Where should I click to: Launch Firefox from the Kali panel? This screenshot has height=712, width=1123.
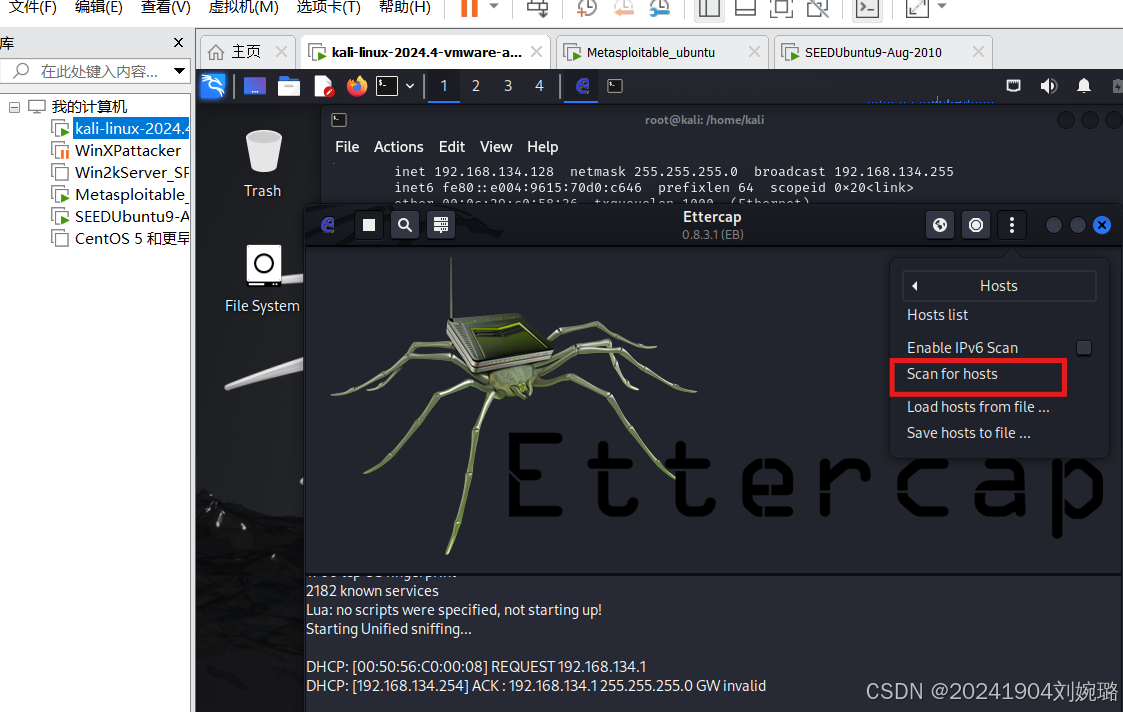[x=357, y=86]
